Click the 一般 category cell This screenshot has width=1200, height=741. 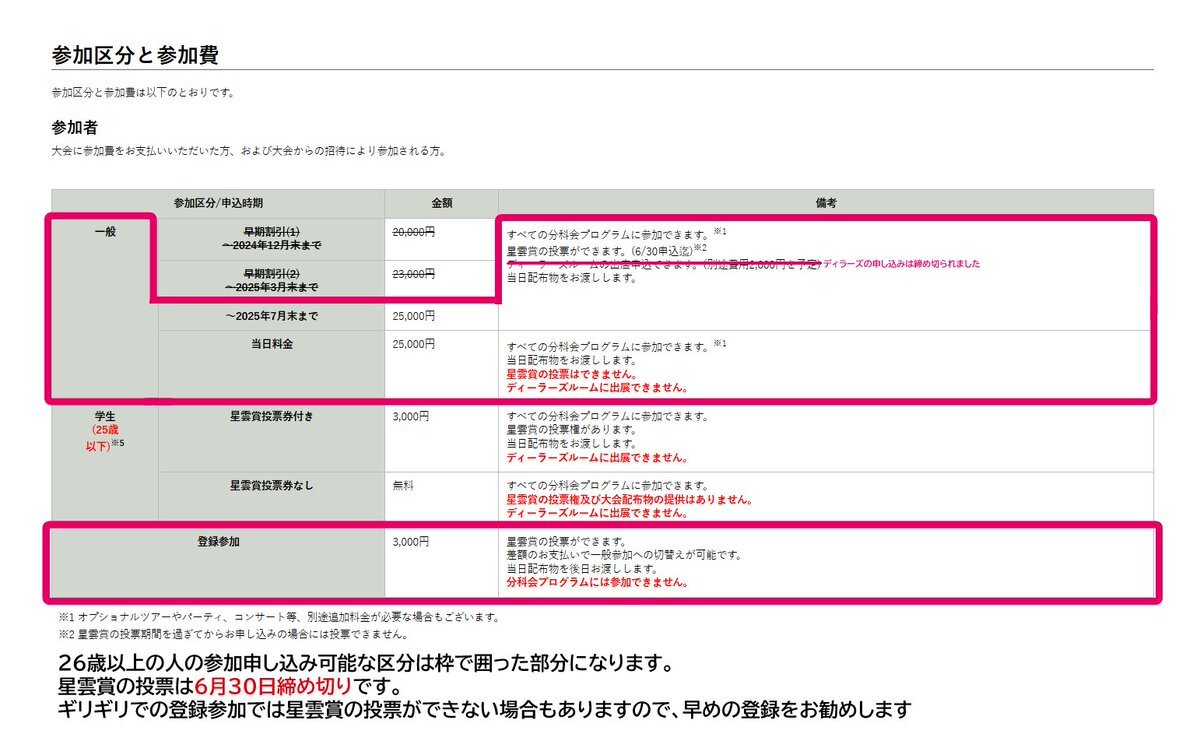(105, 232)
